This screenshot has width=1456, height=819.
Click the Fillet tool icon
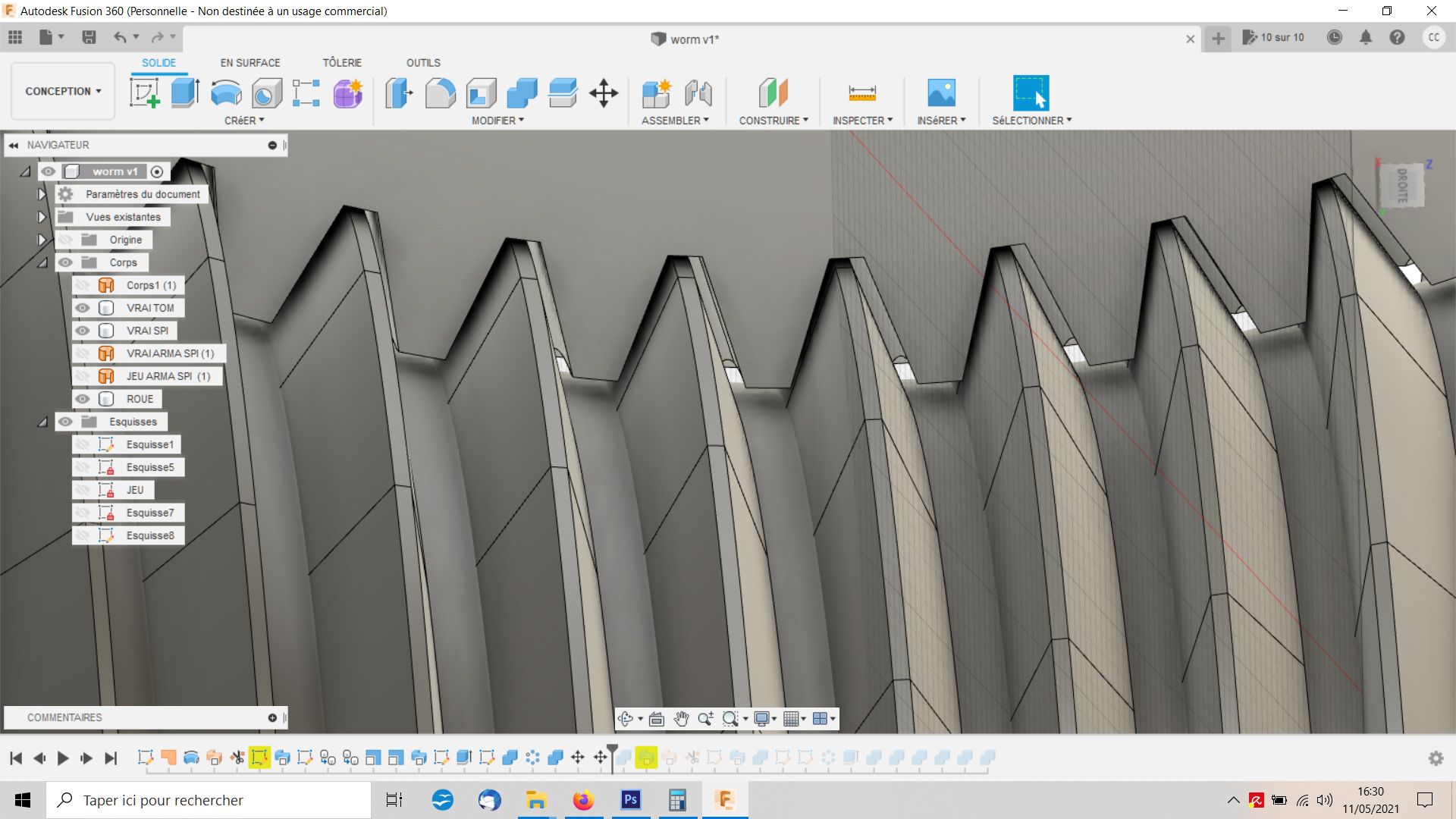[x=440, y=93]
